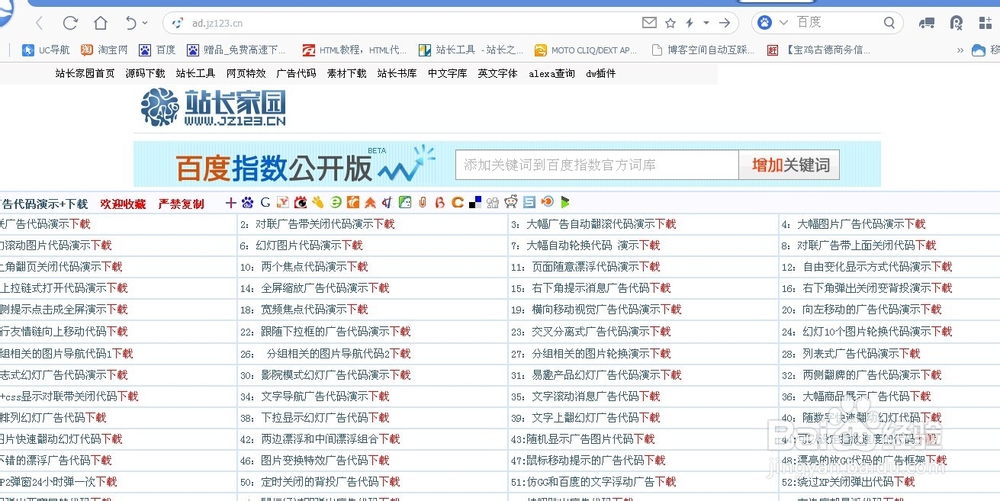Share via Sina Weibo eye icon
Viewport: 1000px width, 501px height.
[x=300, y=203]
